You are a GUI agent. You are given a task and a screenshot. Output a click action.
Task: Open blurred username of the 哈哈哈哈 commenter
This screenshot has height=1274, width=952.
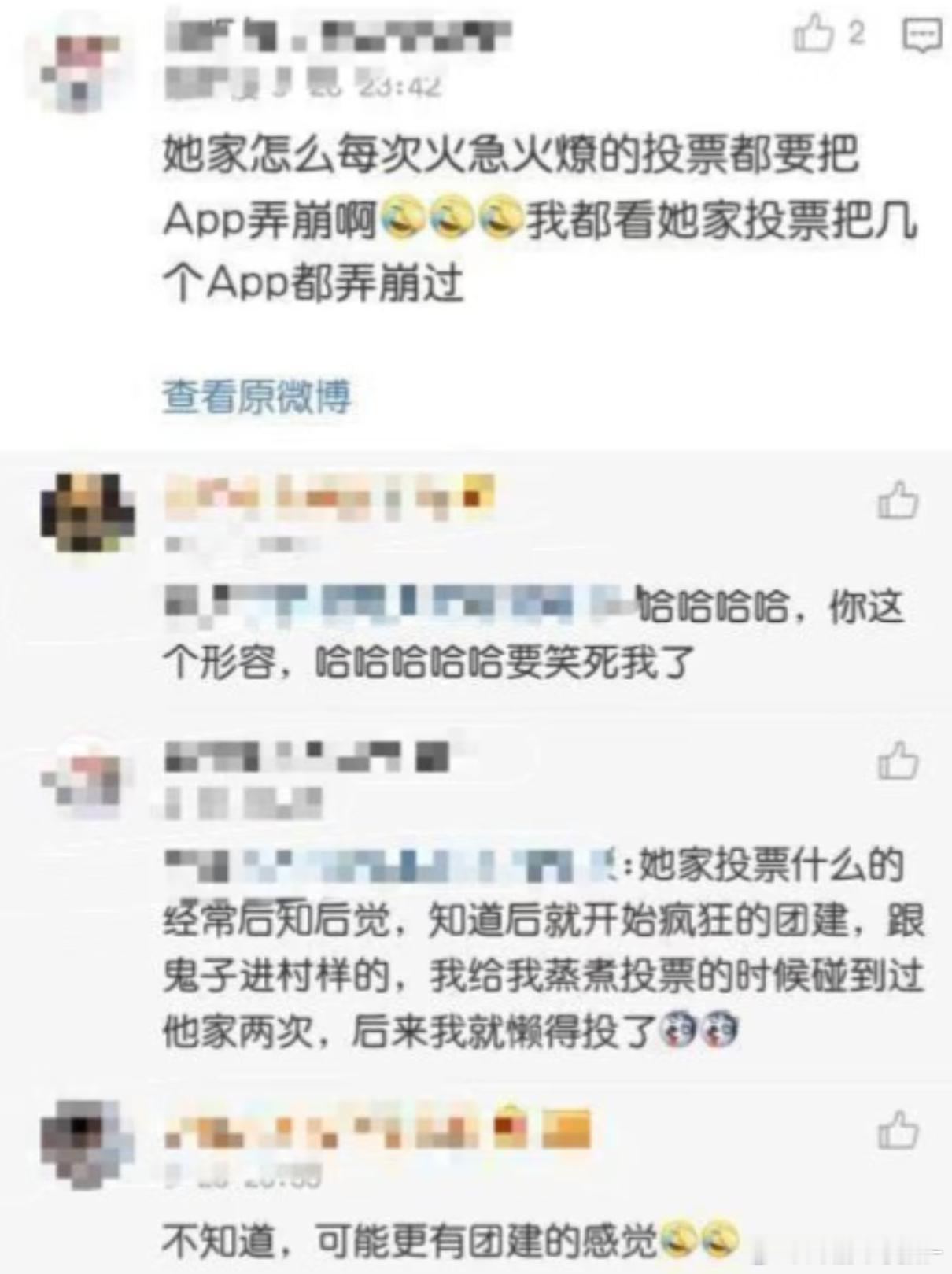click(330, 496)
